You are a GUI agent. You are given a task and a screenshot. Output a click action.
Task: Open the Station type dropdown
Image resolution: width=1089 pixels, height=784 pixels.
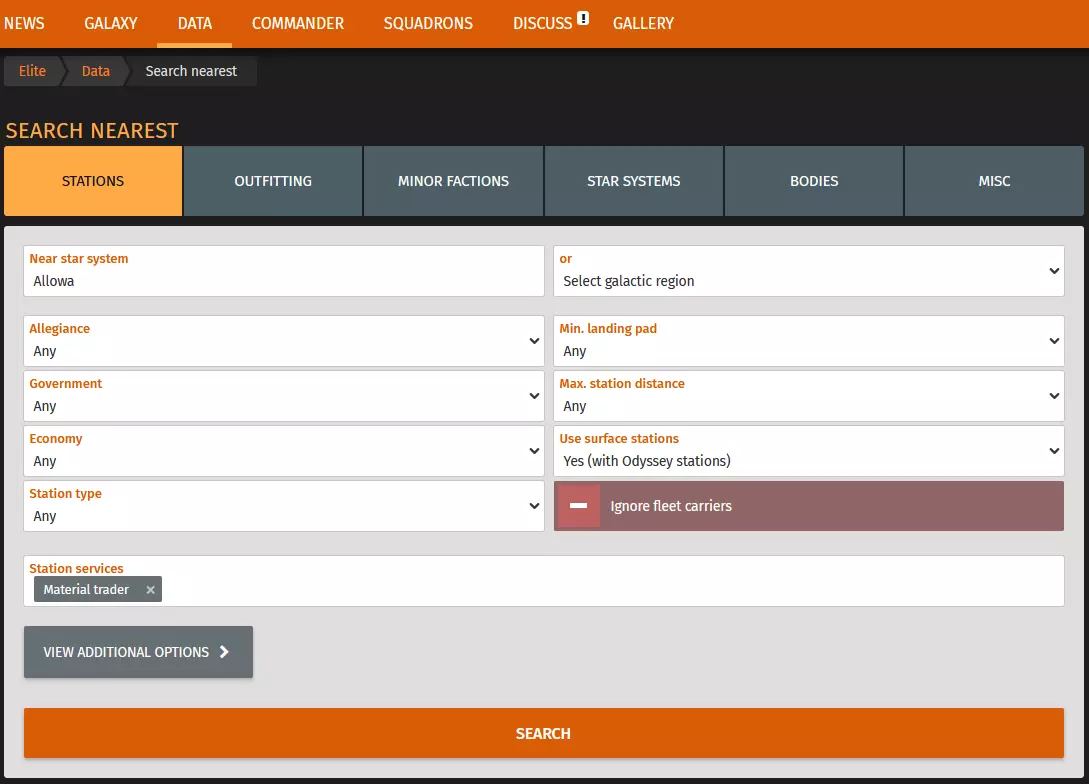(284, 506)
